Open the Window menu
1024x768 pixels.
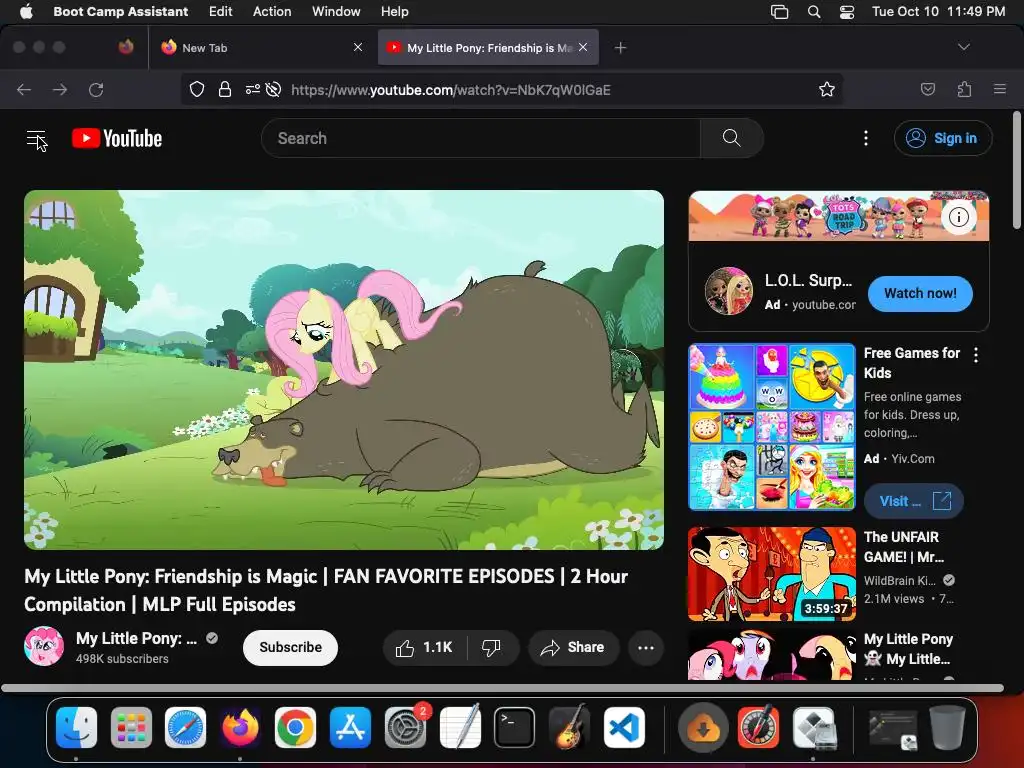pos(336,12)
